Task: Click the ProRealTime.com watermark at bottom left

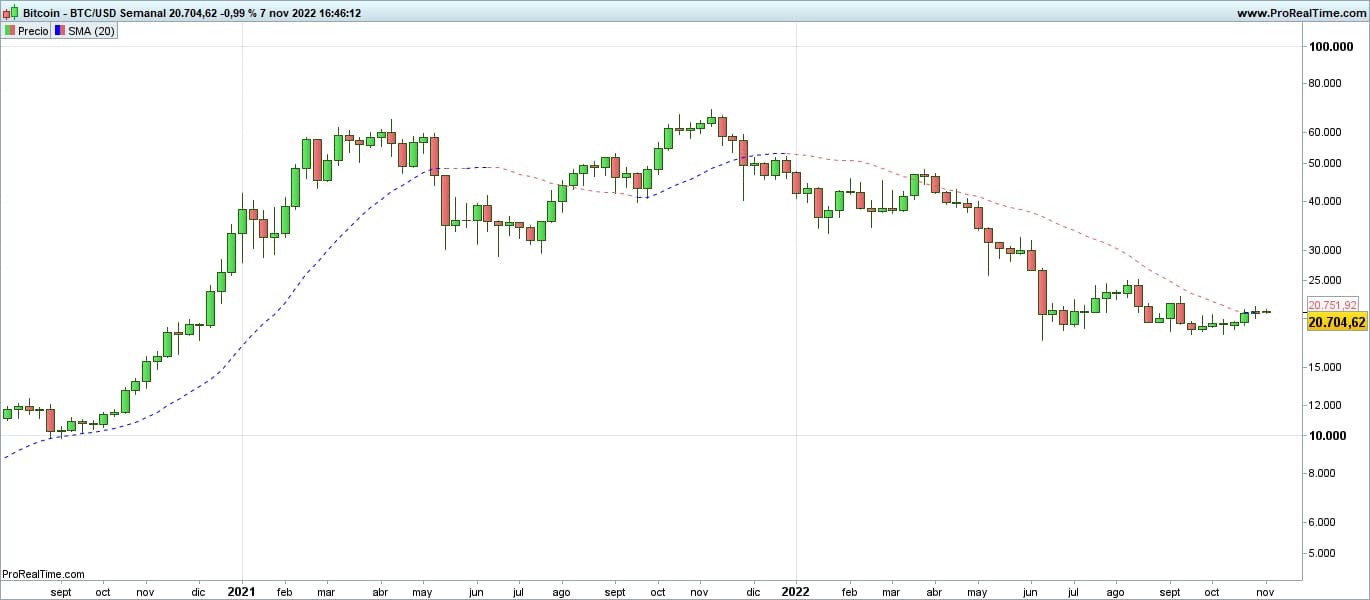Action: pos(43,574)
